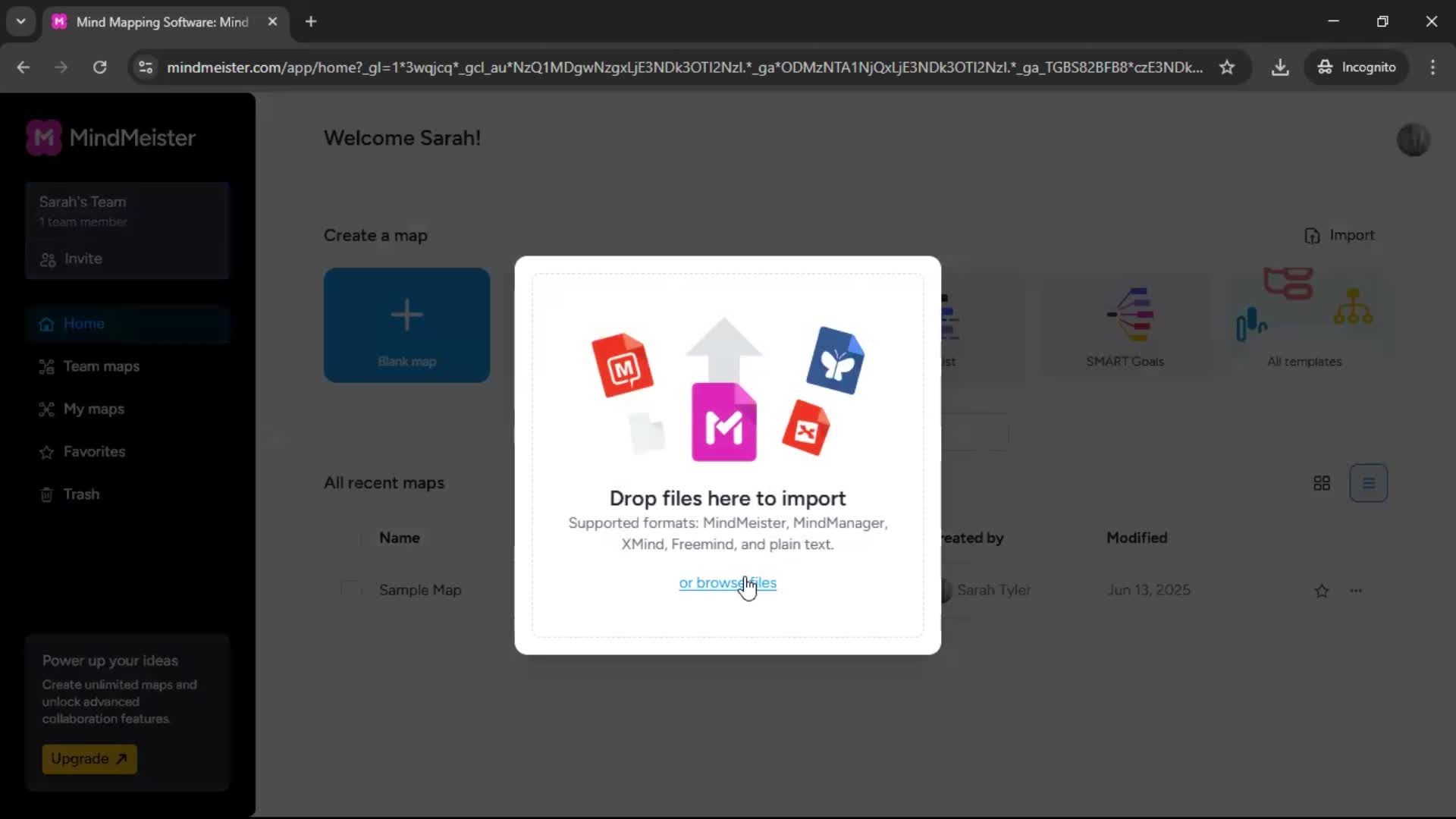Click the red XMind file icon

pos(806,428)
